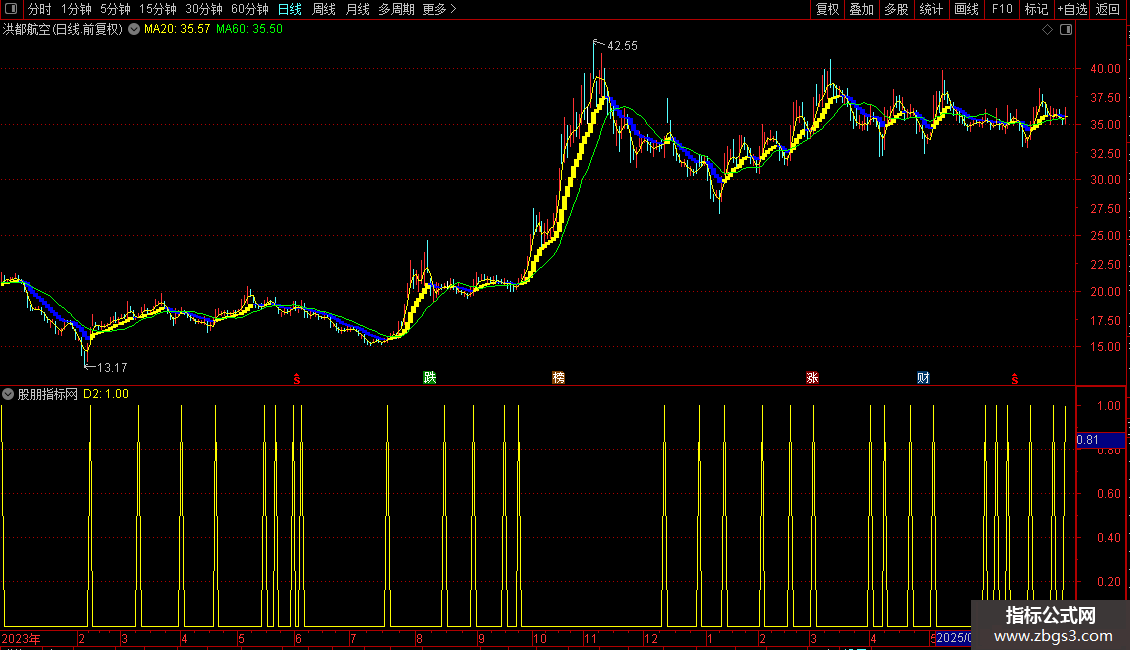Click the diamond icon above the chart

(x=1048, y=30)
